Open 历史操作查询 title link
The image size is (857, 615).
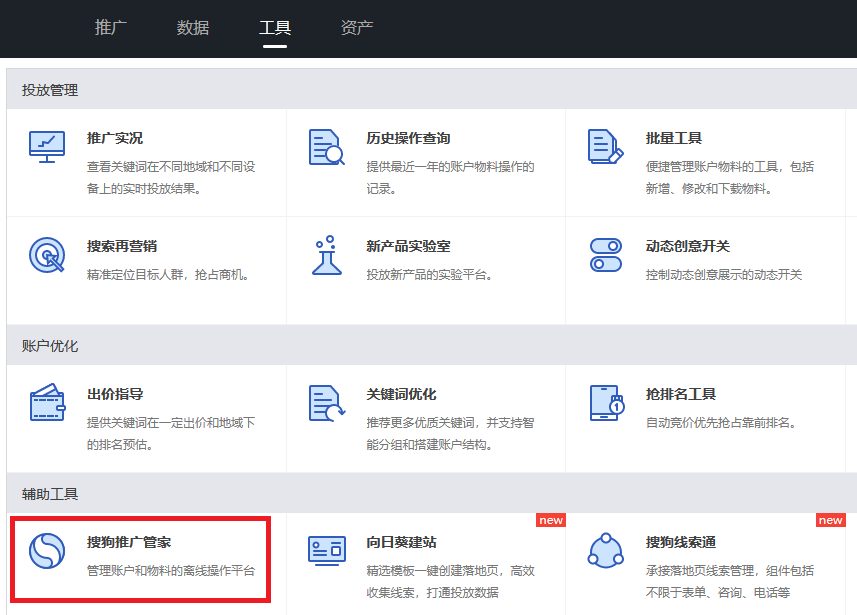point(408,138)
